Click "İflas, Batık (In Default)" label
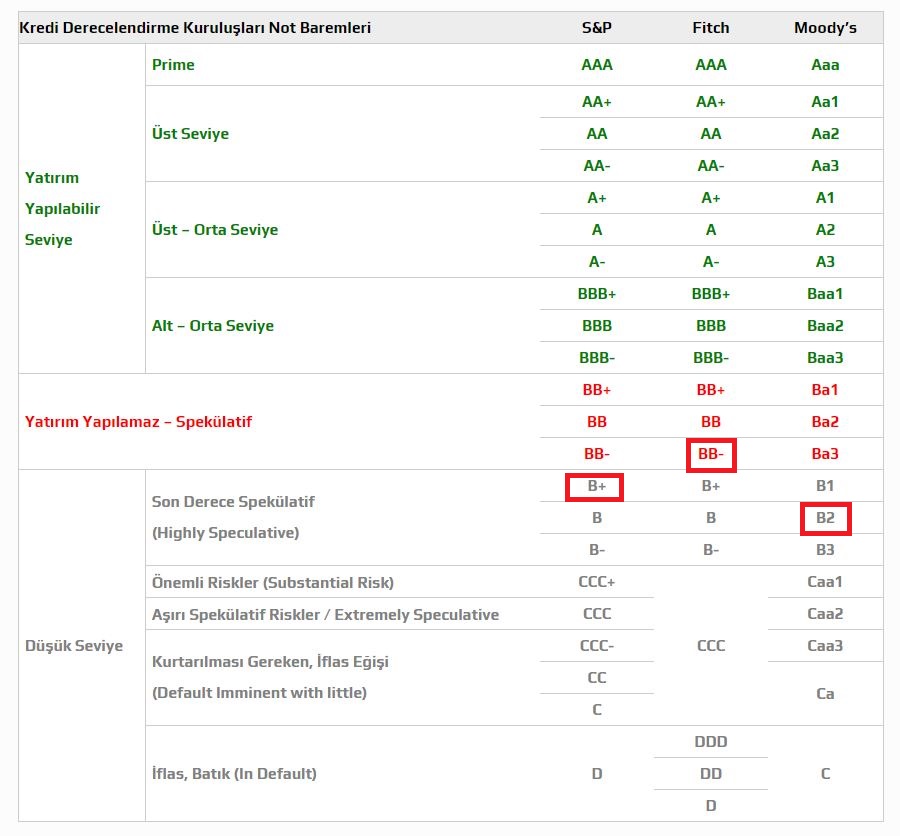 (234, 773)
